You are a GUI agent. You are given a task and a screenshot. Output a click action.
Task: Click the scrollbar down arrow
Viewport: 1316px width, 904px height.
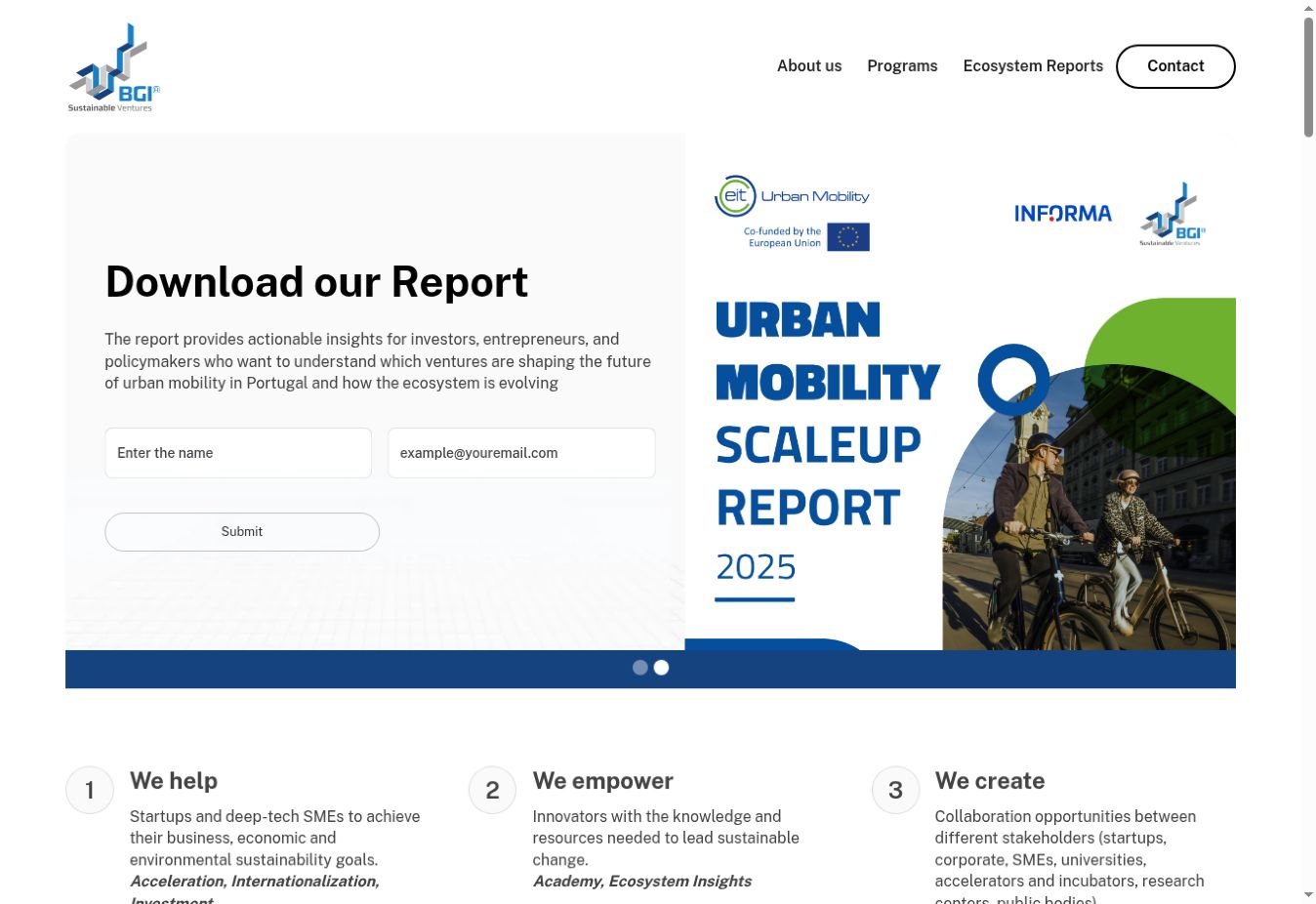pos(1308,895)
